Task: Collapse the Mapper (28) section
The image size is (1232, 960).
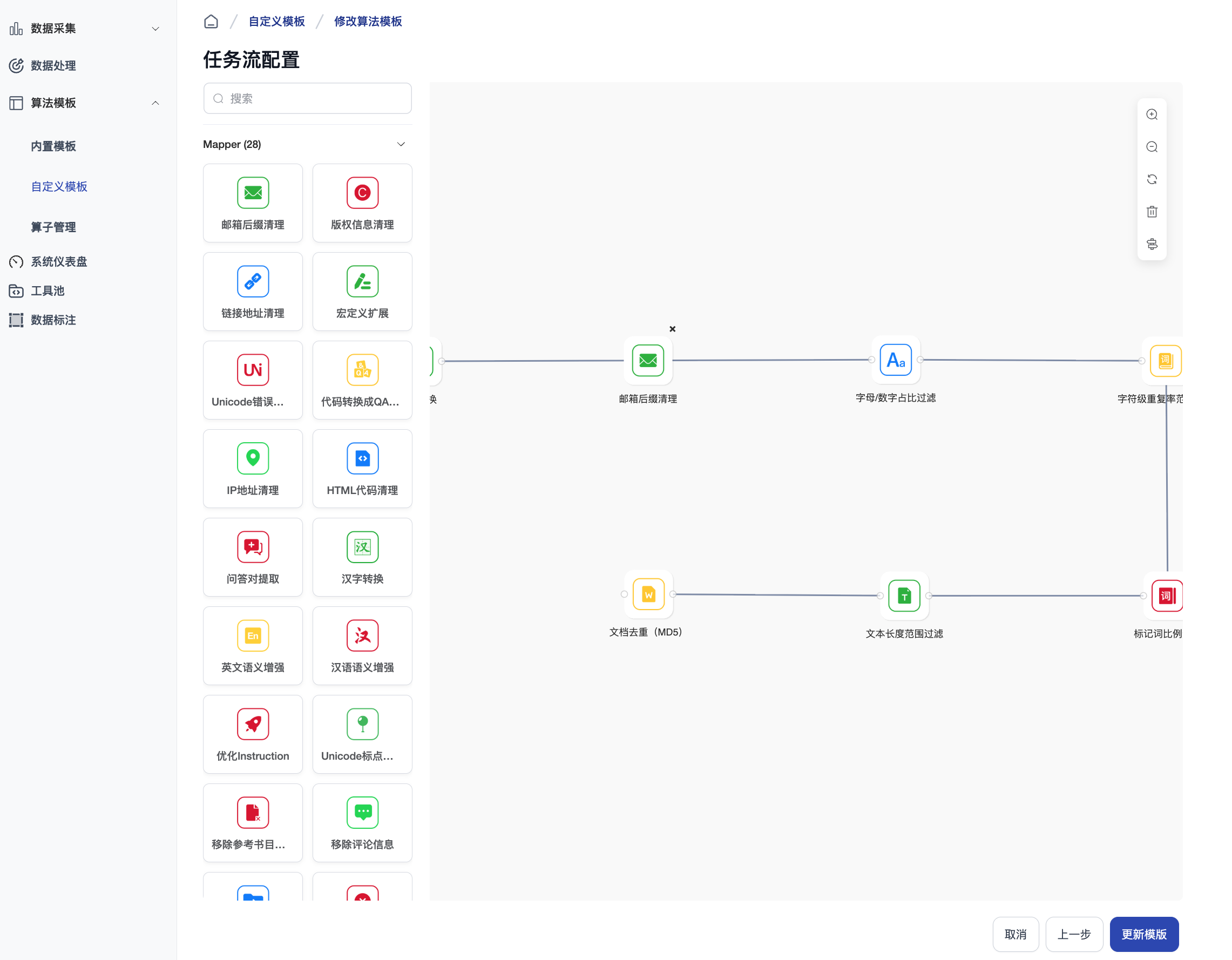Action: [x=401, y=144]
